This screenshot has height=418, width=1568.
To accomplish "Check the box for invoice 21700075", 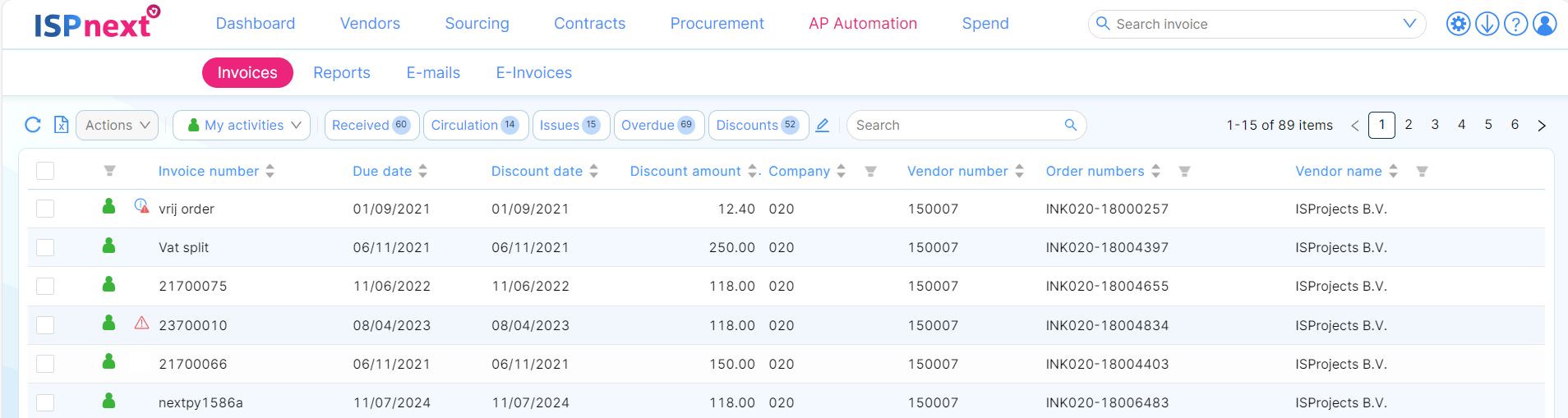I will click(45, 286).
